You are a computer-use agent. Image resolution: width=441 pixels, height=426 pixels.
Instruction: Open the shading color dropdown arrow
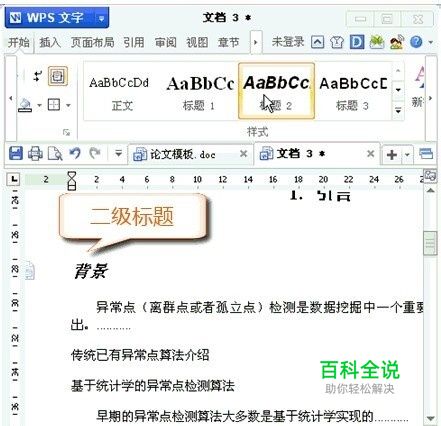pos(39,106)
